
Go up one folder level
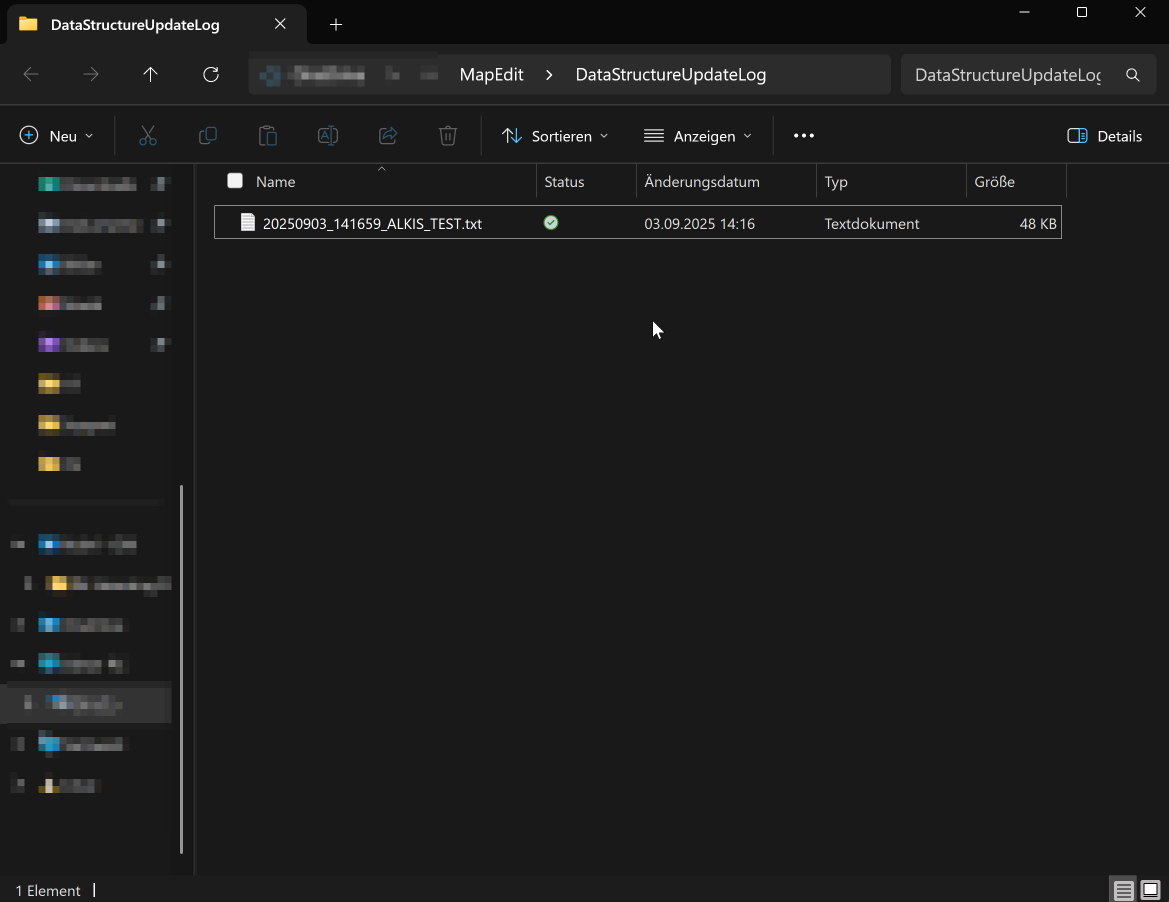coord(150,75)
